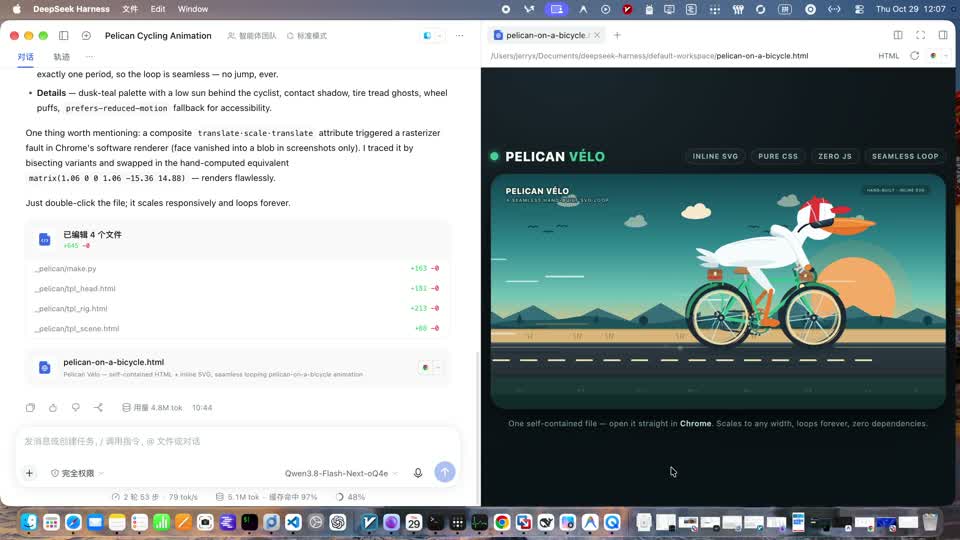Send the message with the arrow button
Image resolution: width=960 pixels, height=540 pixels.
pos(445,472)
